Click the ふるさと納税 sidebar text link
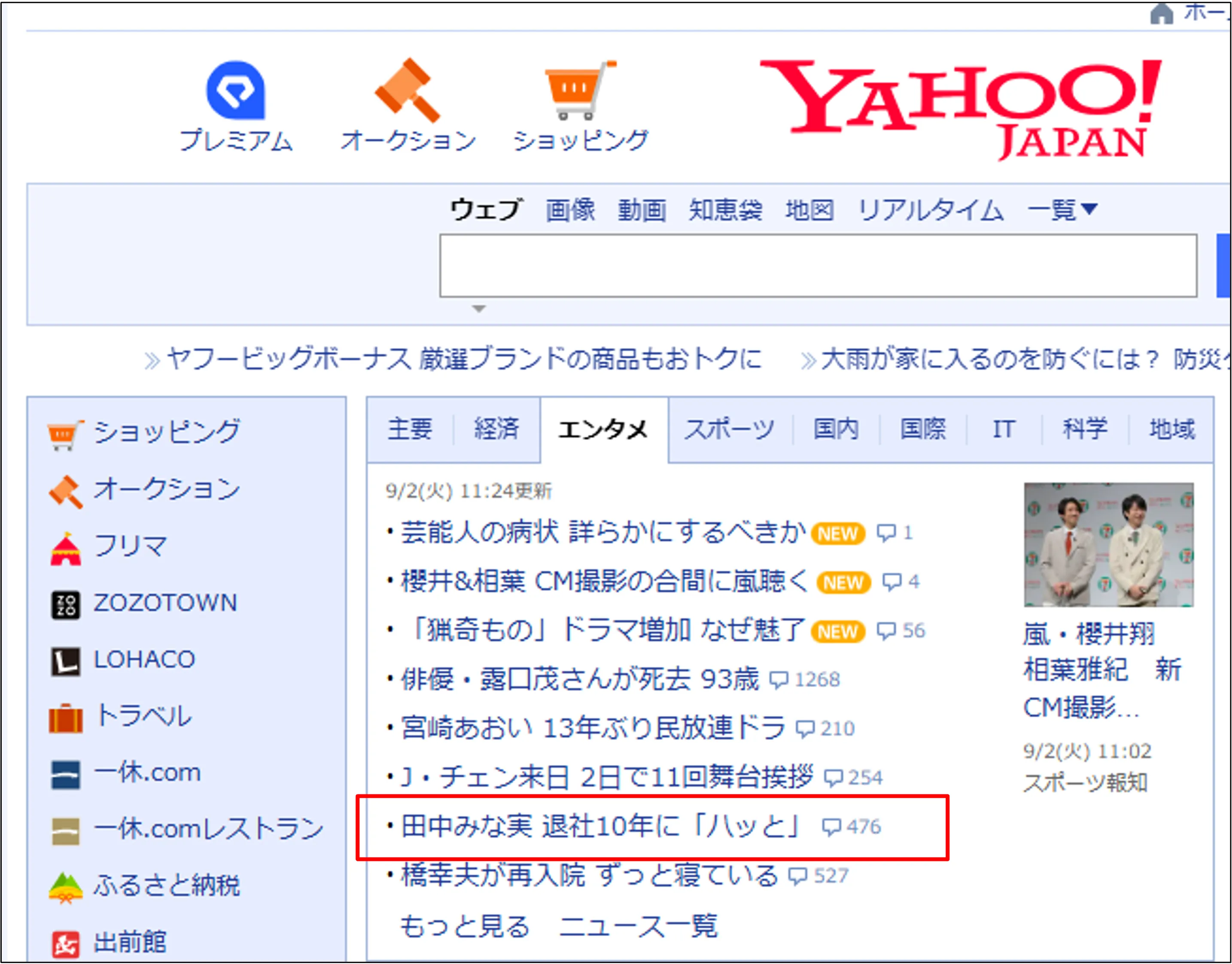 (x=167, y=886)
